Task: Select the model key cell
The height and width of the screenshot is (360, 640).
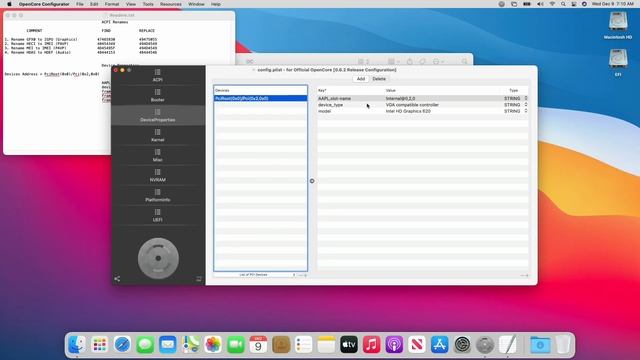Action: pyautogui.click(x=324, y=111)
